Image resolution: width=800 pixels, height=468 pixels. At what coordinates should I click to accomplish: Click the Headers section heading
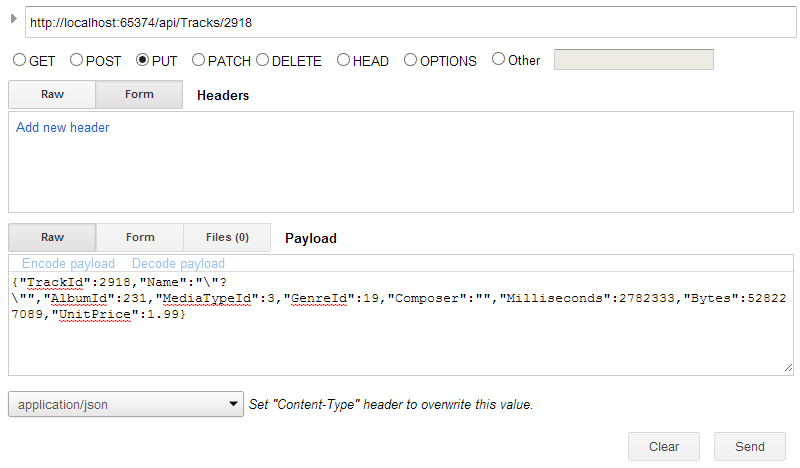[x=223, y=95]
